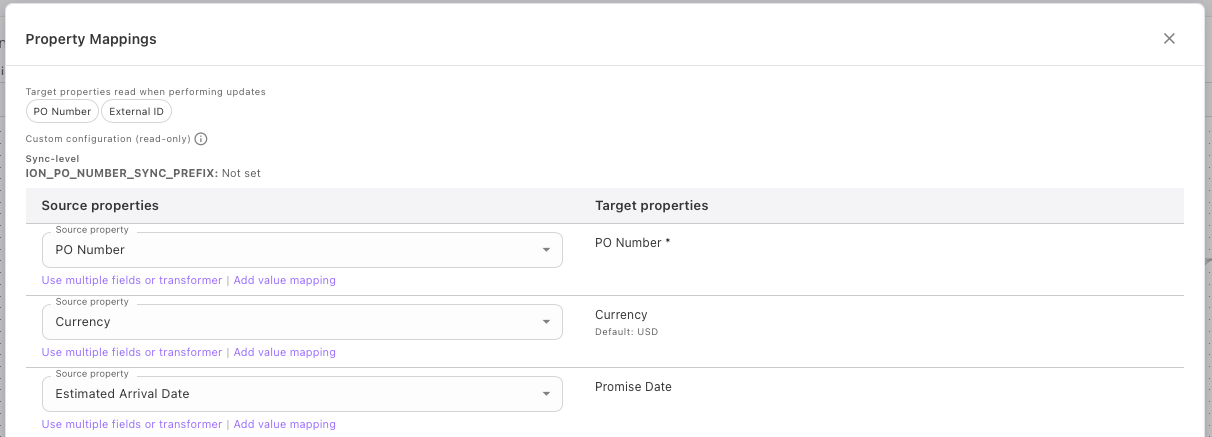Add value mapping for the Currency row
The image size is (1212, 437).
click(x=285, y=352)
